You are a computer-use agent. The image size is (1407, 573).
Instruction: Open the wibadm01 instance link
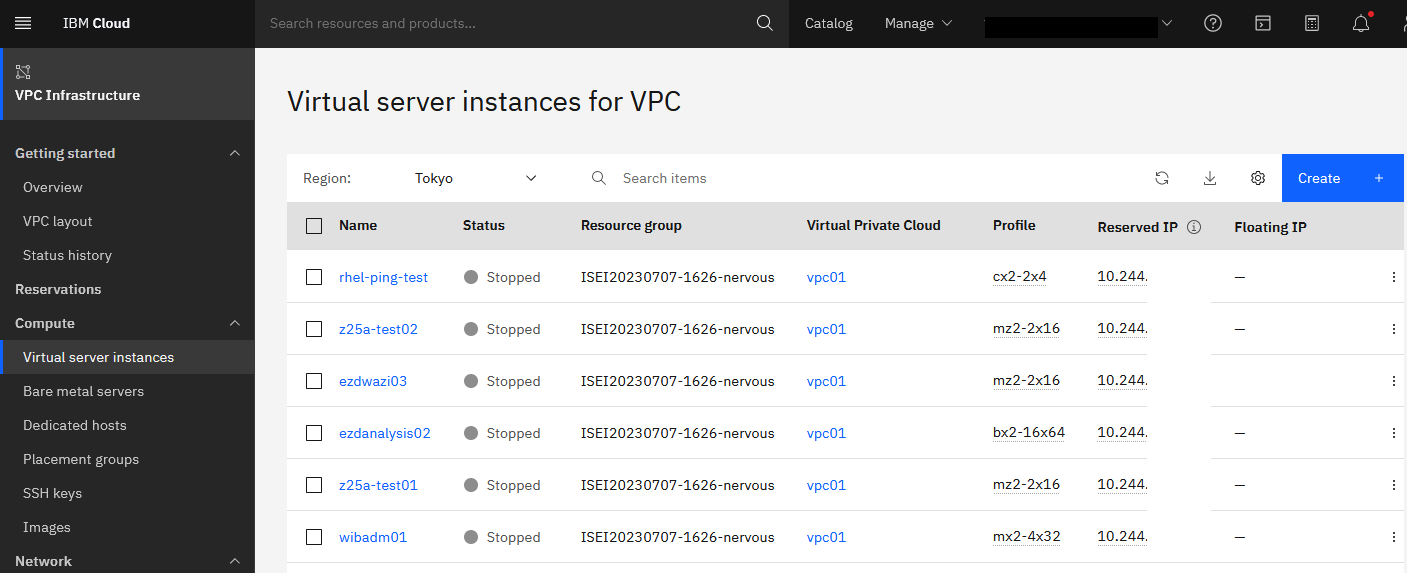[x=373, y=537]
